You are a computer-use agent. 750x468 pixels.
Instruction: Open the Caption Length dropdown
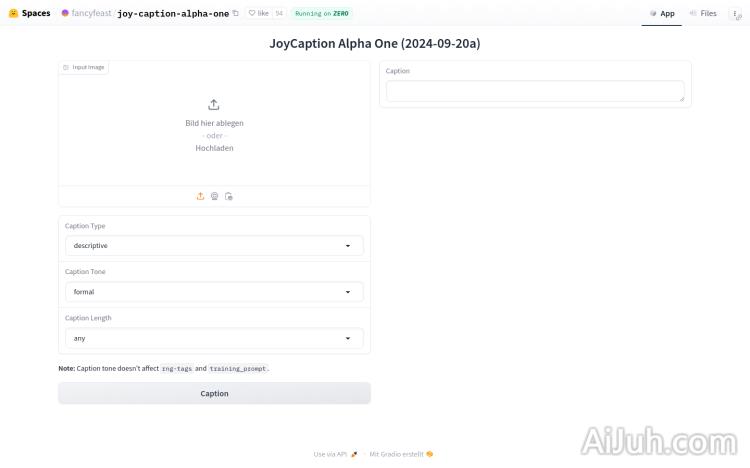tap(214, 338)
